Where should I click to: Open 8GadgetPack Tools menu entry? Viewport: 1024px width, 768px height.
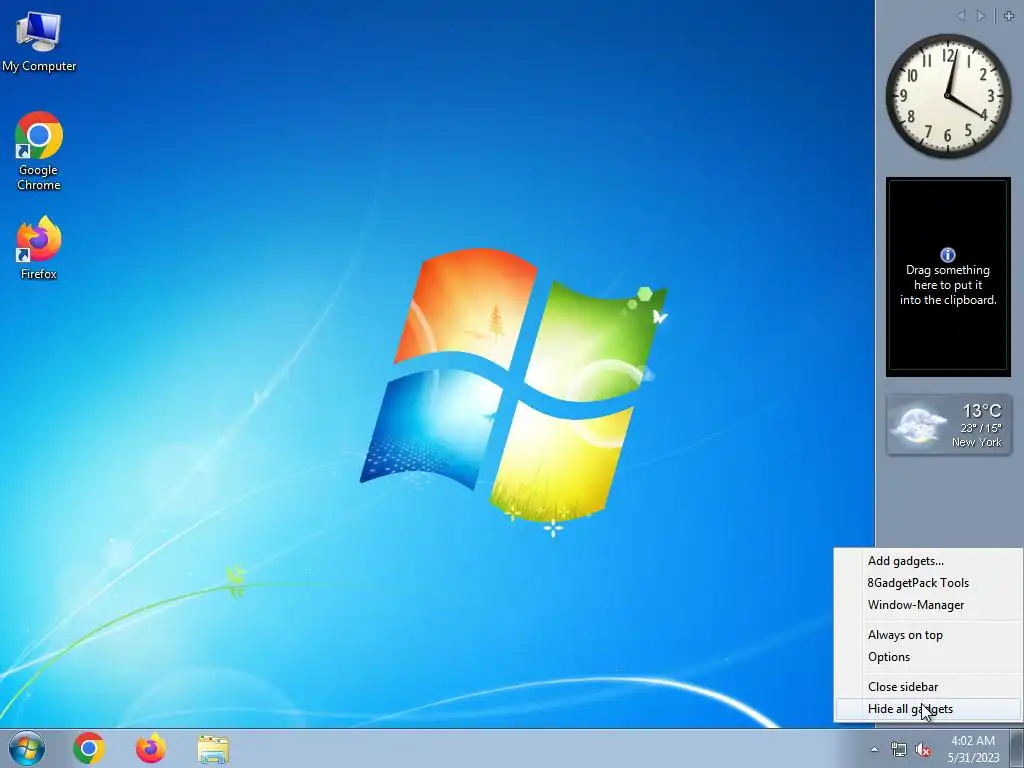(927, 583)
